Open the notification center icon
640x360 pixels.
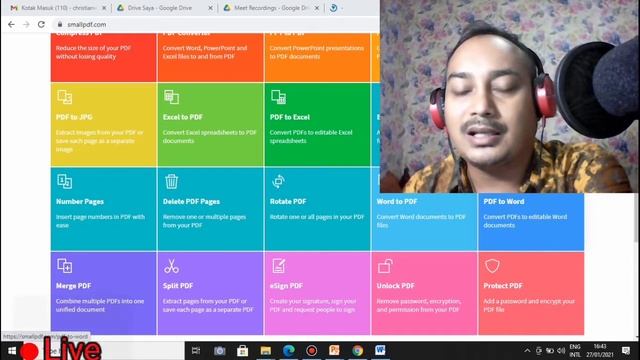(x=626, y=351)
